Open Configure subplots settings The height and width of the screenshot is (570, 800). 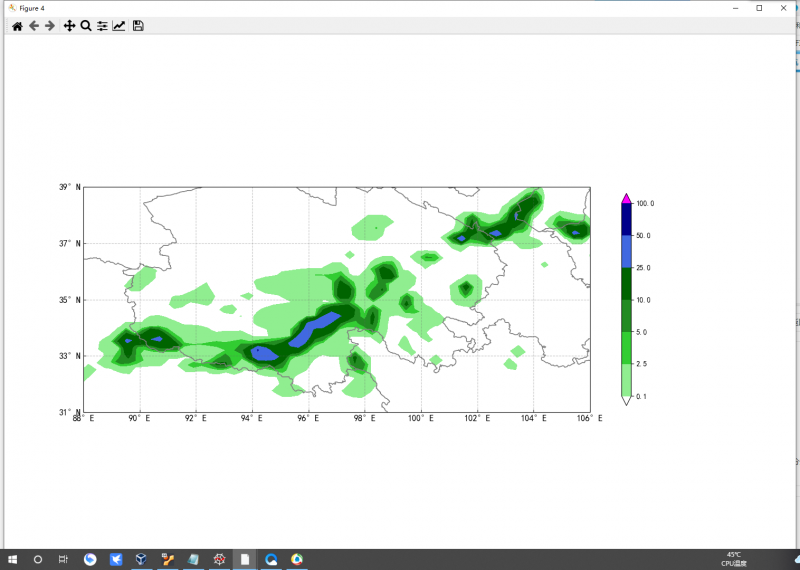point(102,26)
